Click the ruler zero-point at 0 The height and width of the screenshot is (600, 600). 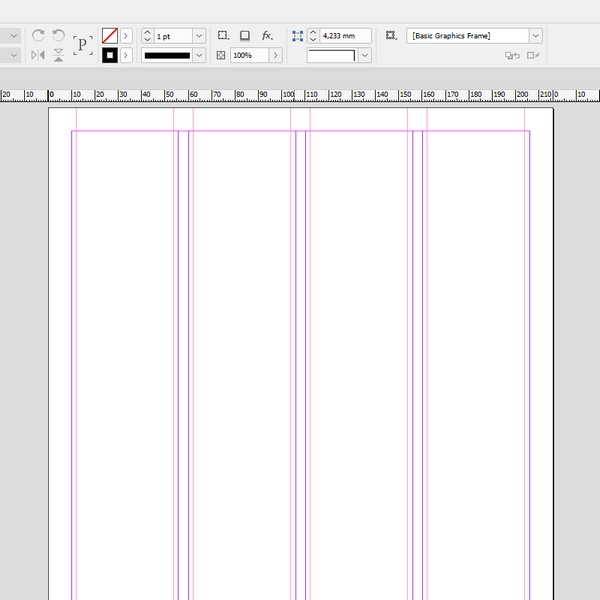click(51, 95)
